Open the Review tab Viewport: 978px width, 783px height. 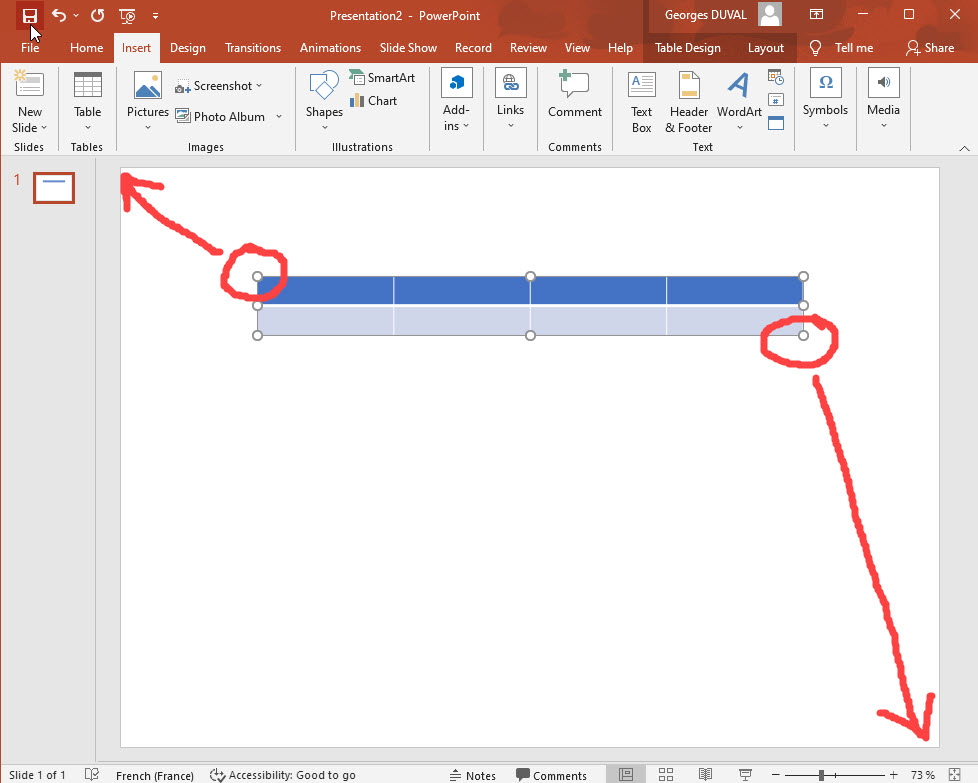coord(528,48)
